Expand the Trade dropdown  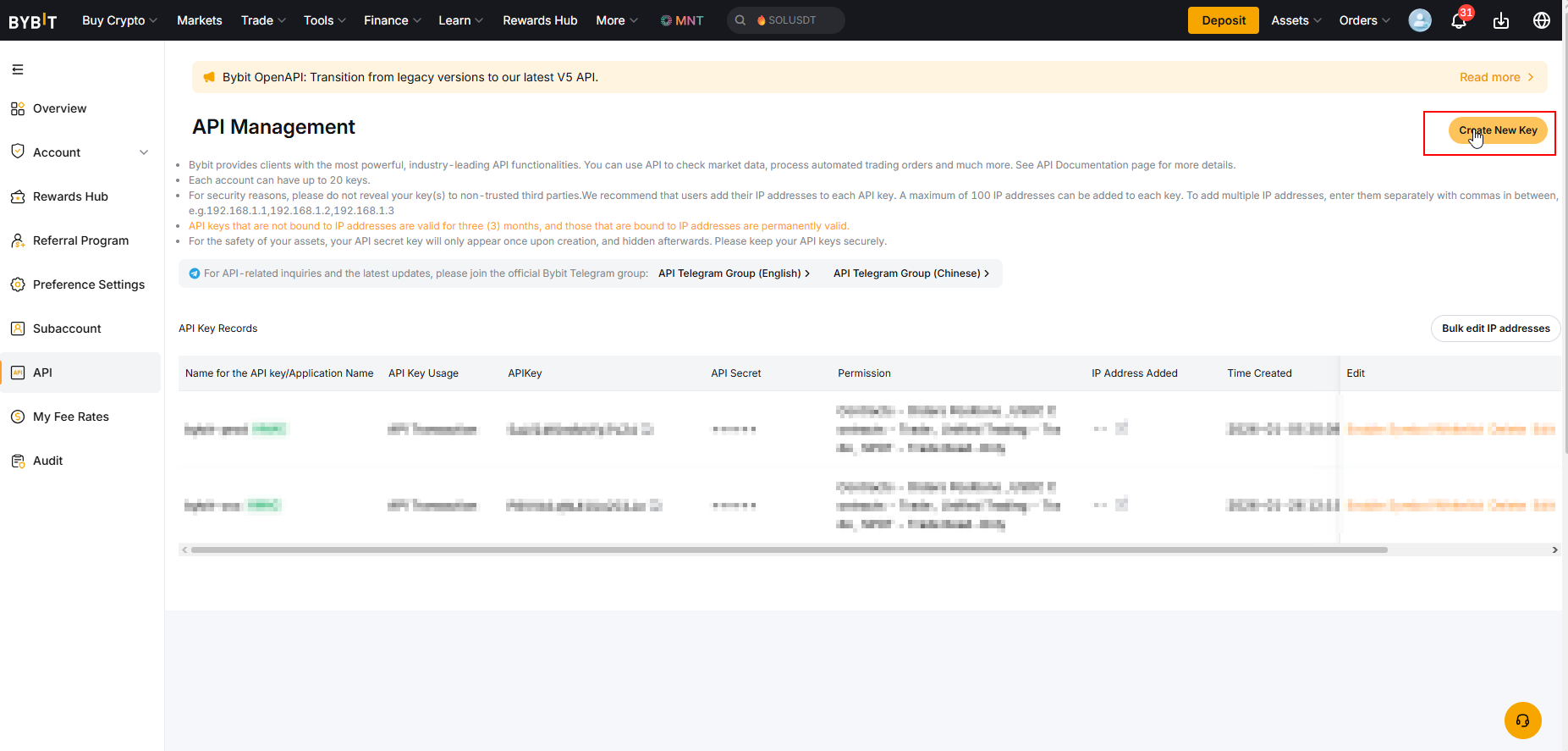(x=263, y=20)
